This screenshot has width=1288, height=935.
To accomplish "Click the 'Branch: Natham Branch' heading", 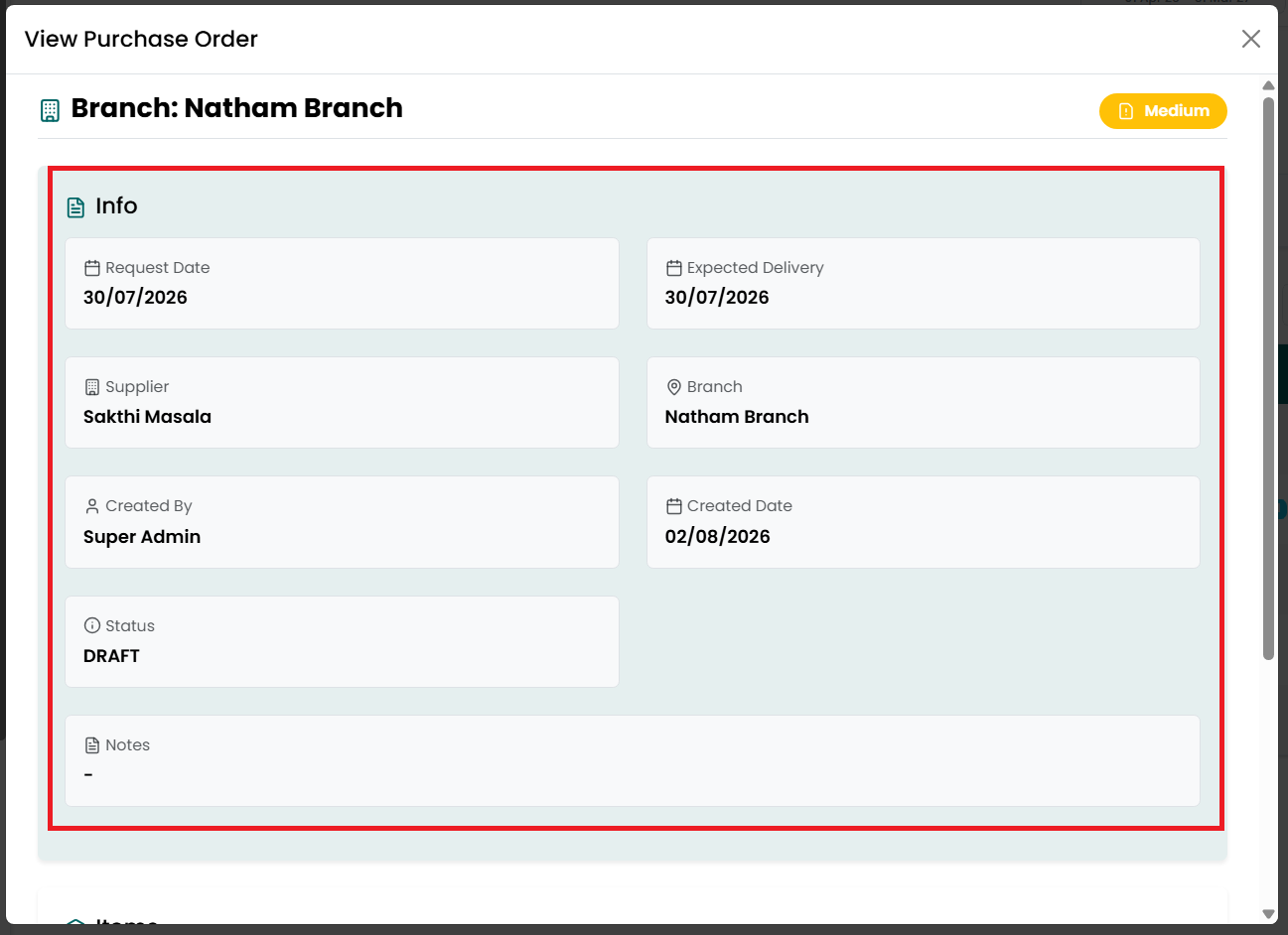I will coord(237,108).
